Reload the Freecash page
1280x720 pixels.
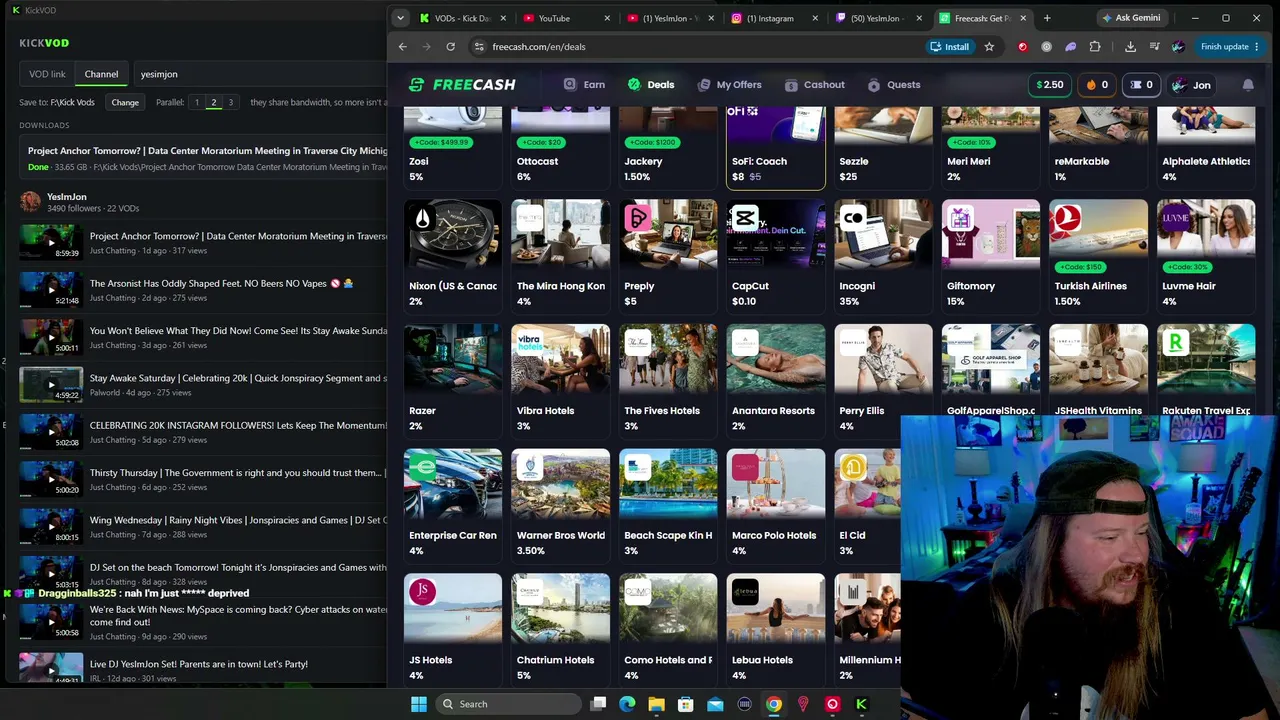(x=450, y=46)
